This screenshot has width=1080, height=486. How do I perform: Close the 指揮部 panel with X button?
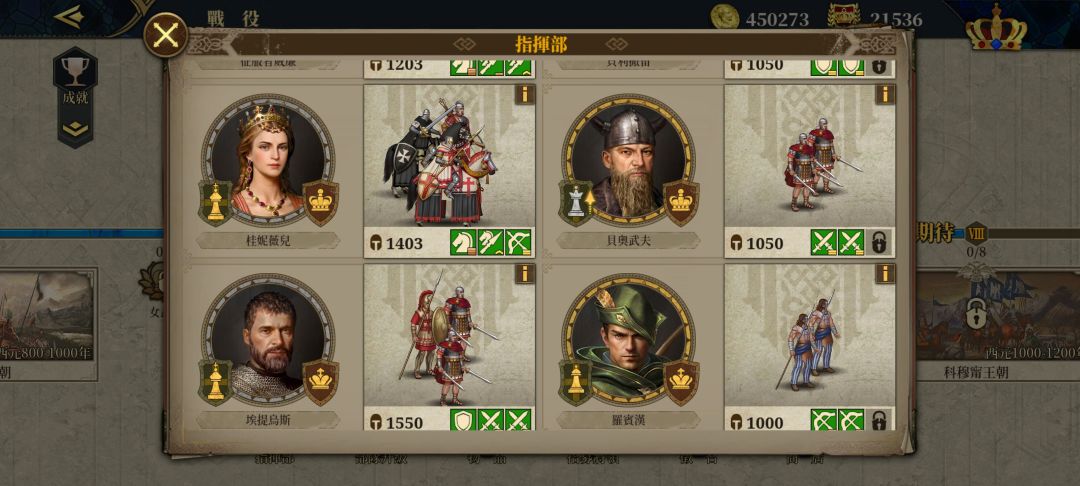point(166,35)
